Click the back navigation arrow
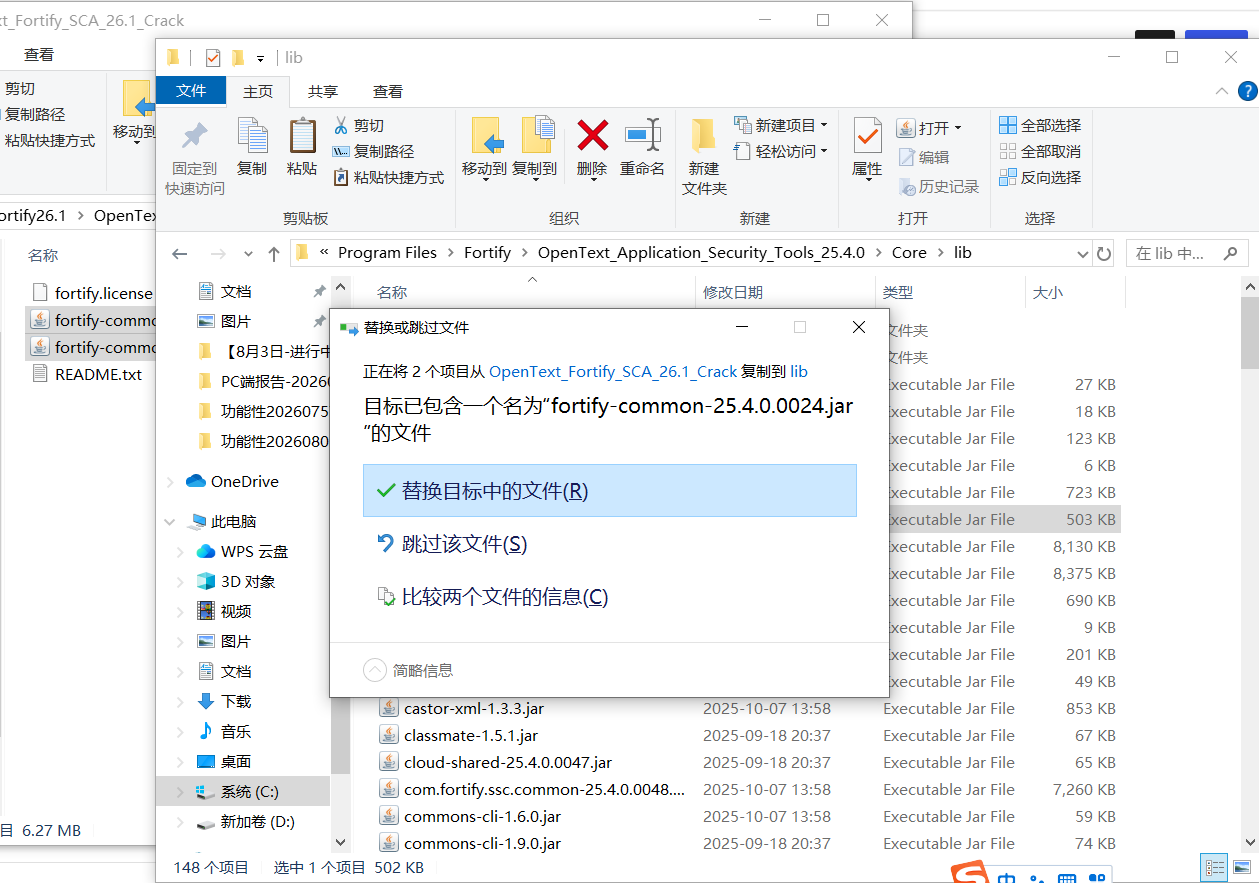Viewport: 1259px width, 883px height. tap(180, 254)
